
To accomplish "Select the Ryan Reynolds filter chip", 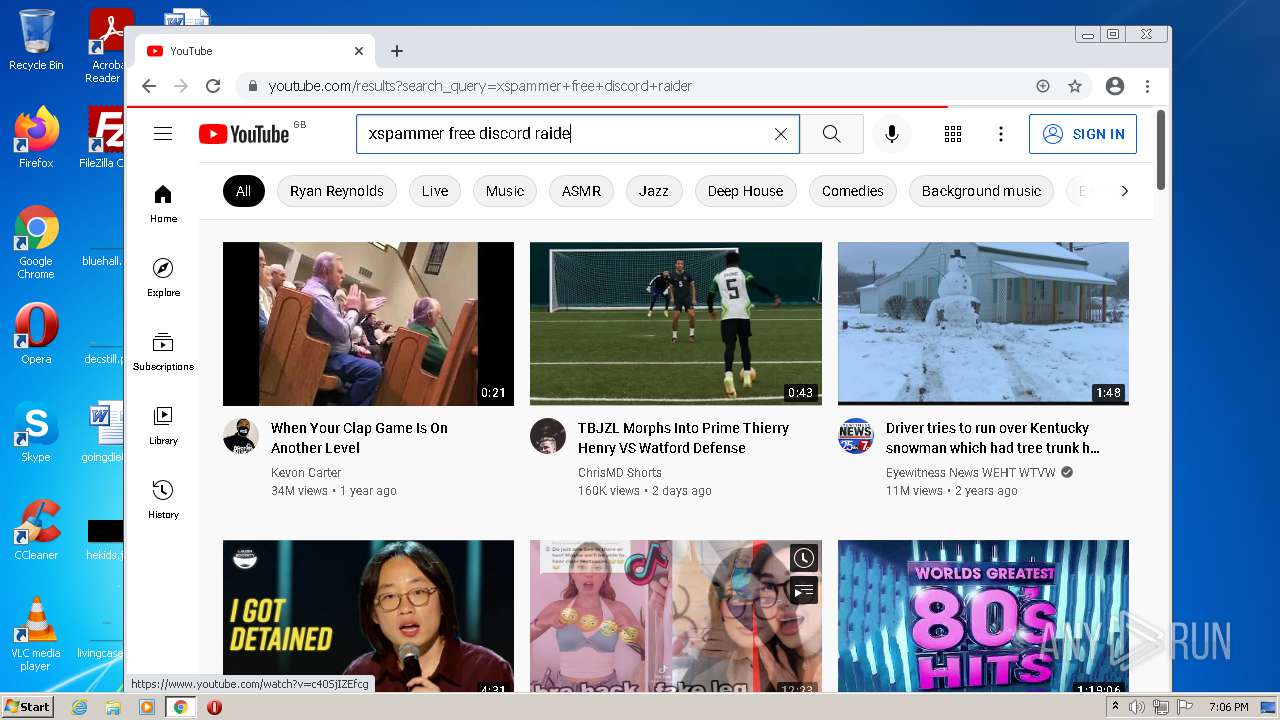I will 337,191.
